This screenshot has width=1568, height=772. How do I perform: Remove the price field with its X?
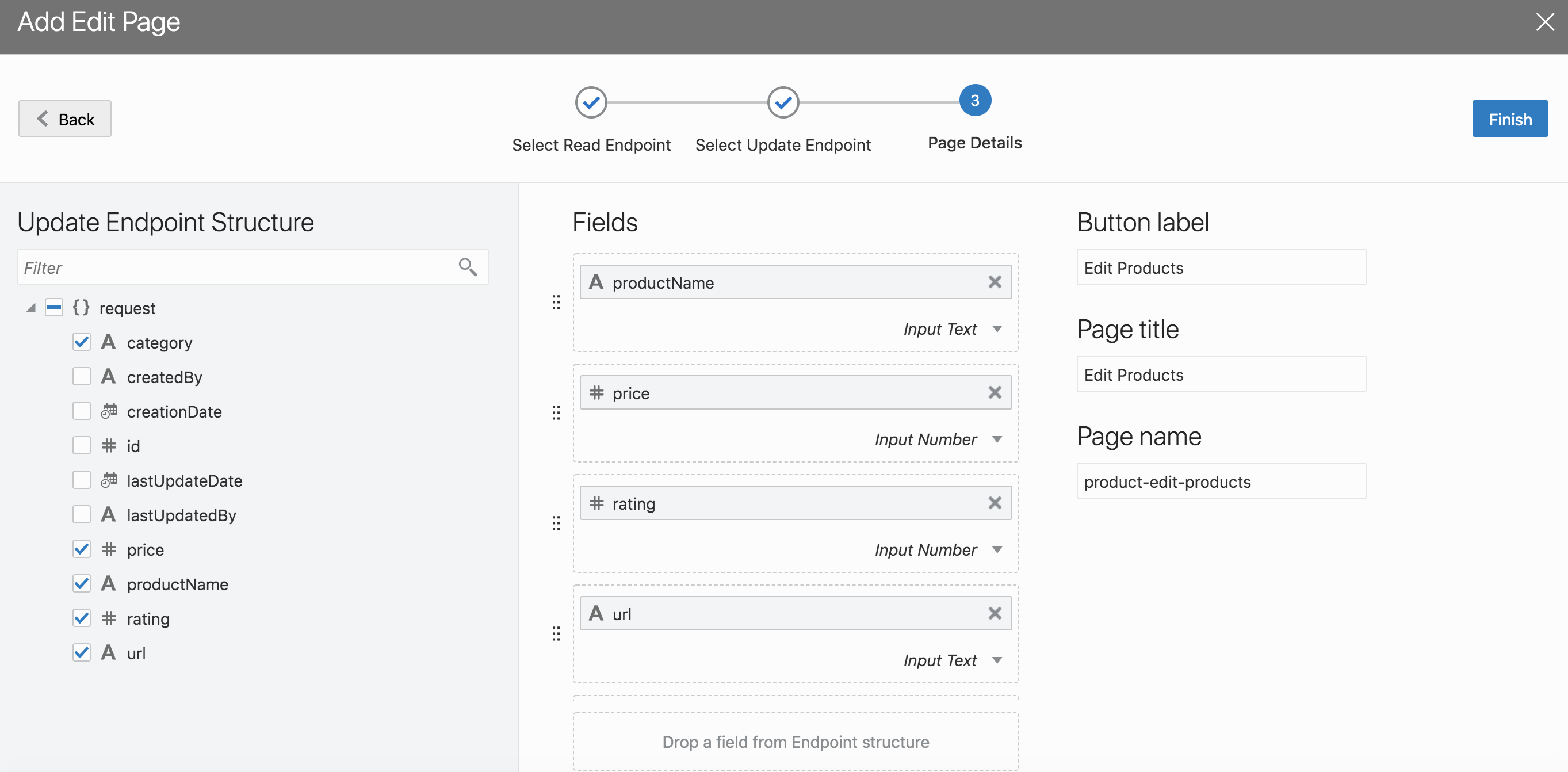[x=995, y=392]
